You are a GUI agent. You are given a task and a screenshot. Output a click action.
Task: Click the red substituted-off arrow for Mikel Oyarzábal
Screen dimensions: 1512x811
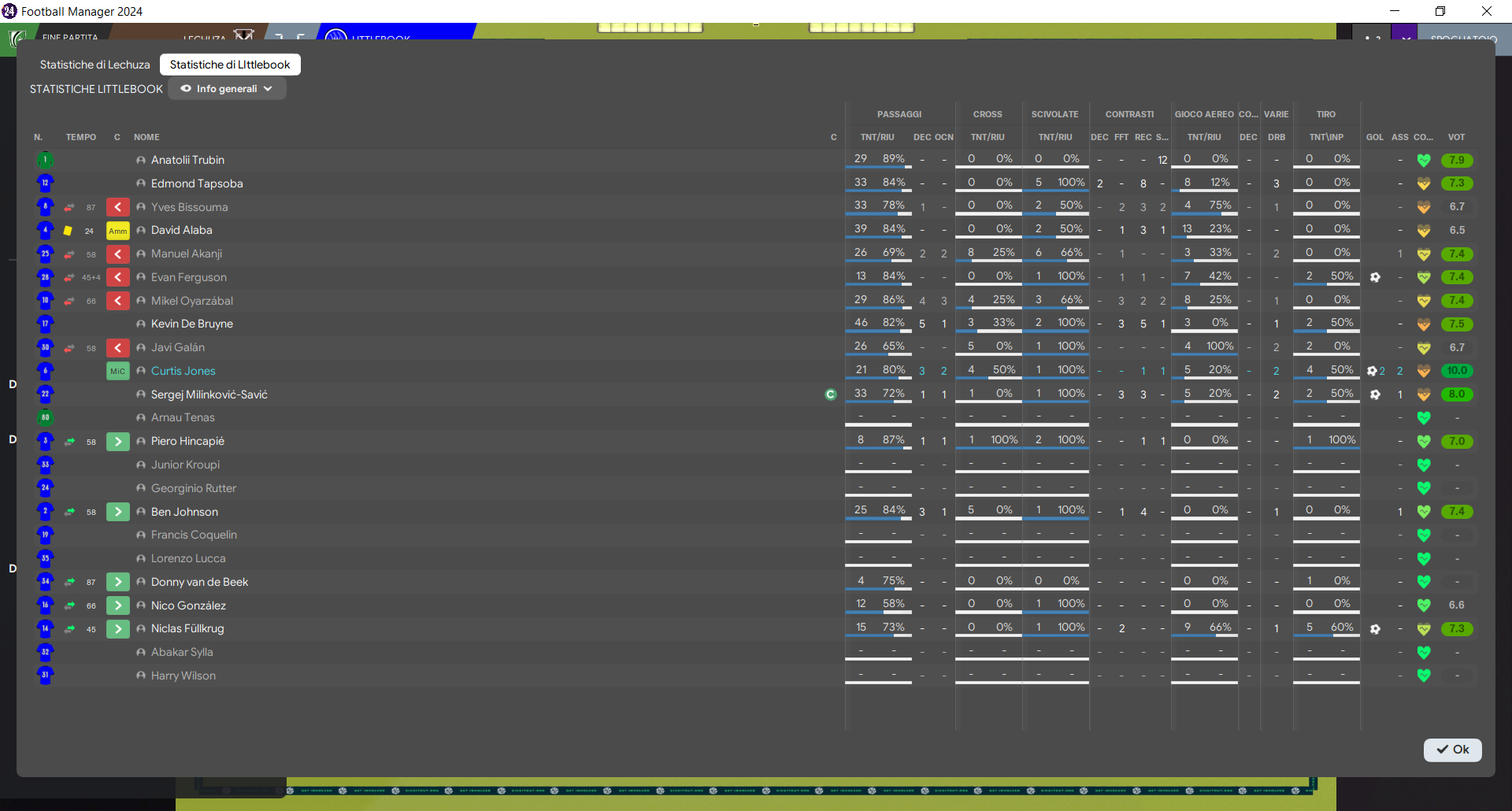tap(117, 301)
